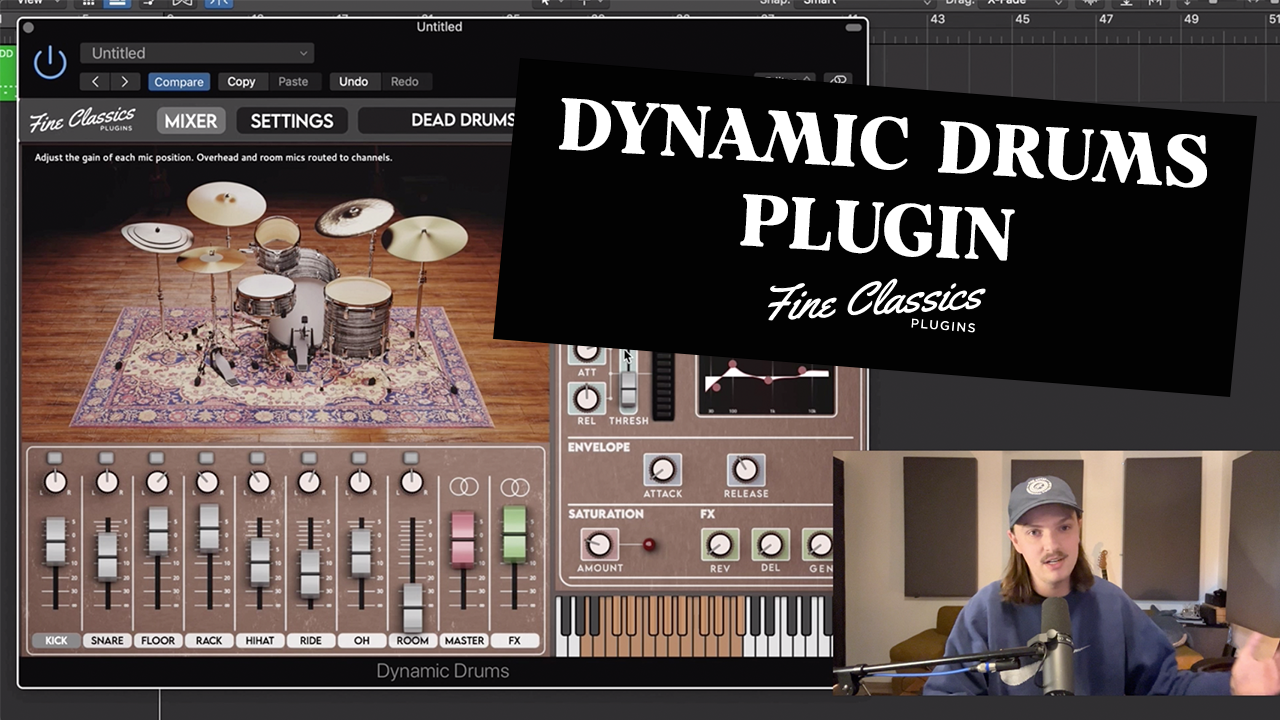1280x720 pixels.
Task: Toggle the mute square above the Hihat fader
Action: (x=258, y=456)
